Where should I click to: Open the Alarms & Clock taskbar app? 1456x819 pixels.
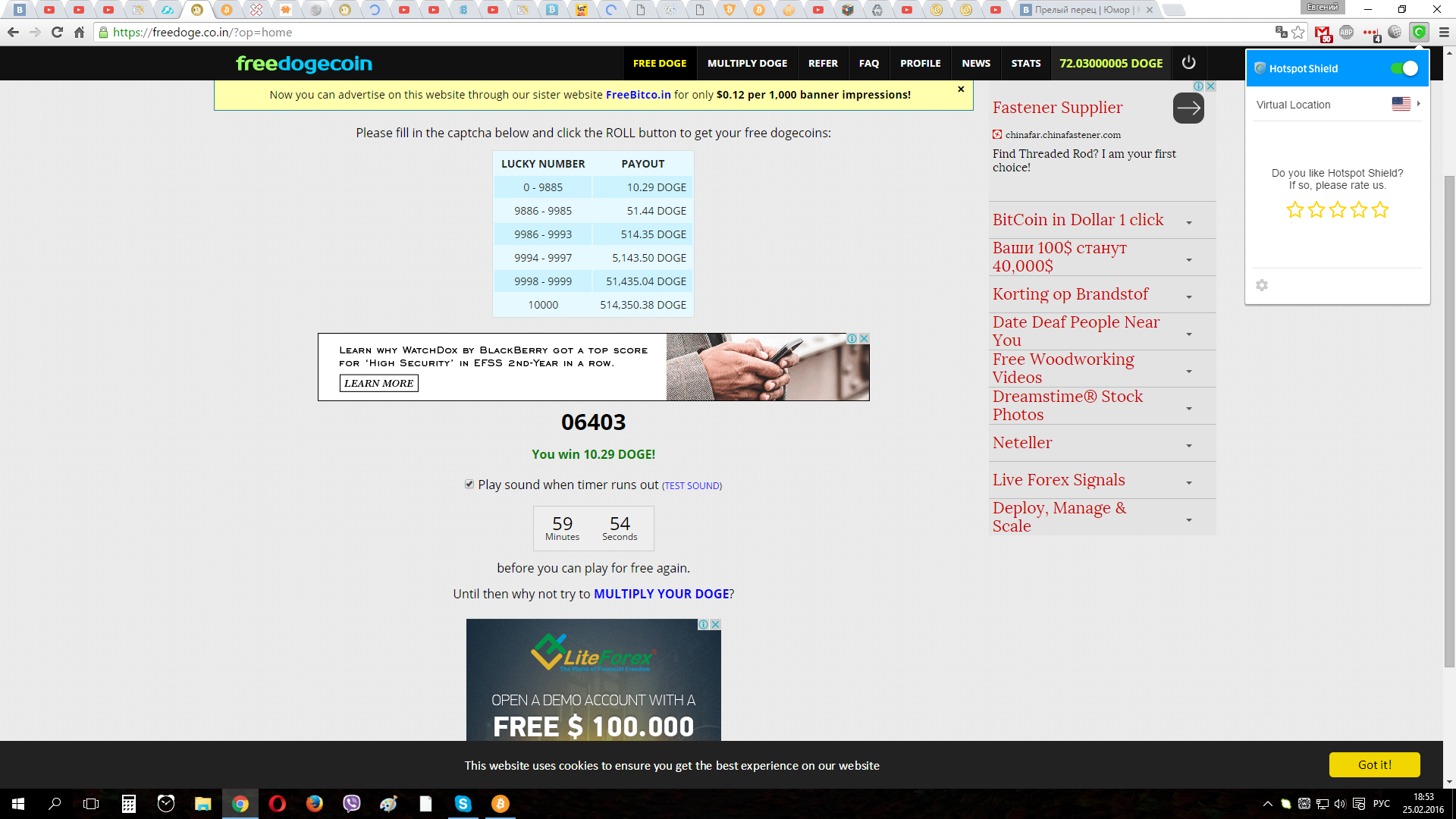(x=166, y=803)
